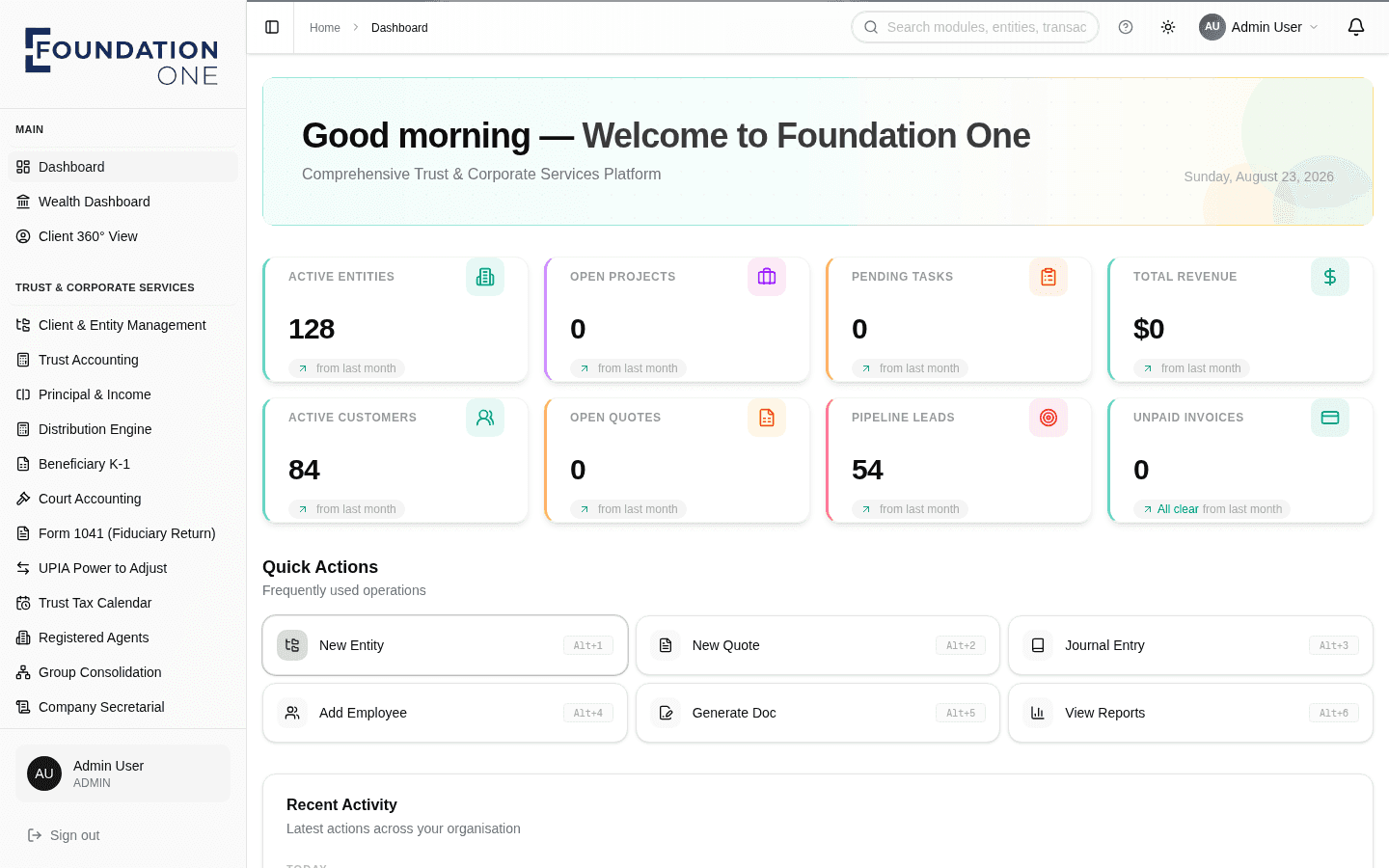Screen dimensions: 1389x868
Task: Navigate to Distribution Engine
Action: click(x=123, y=429)
